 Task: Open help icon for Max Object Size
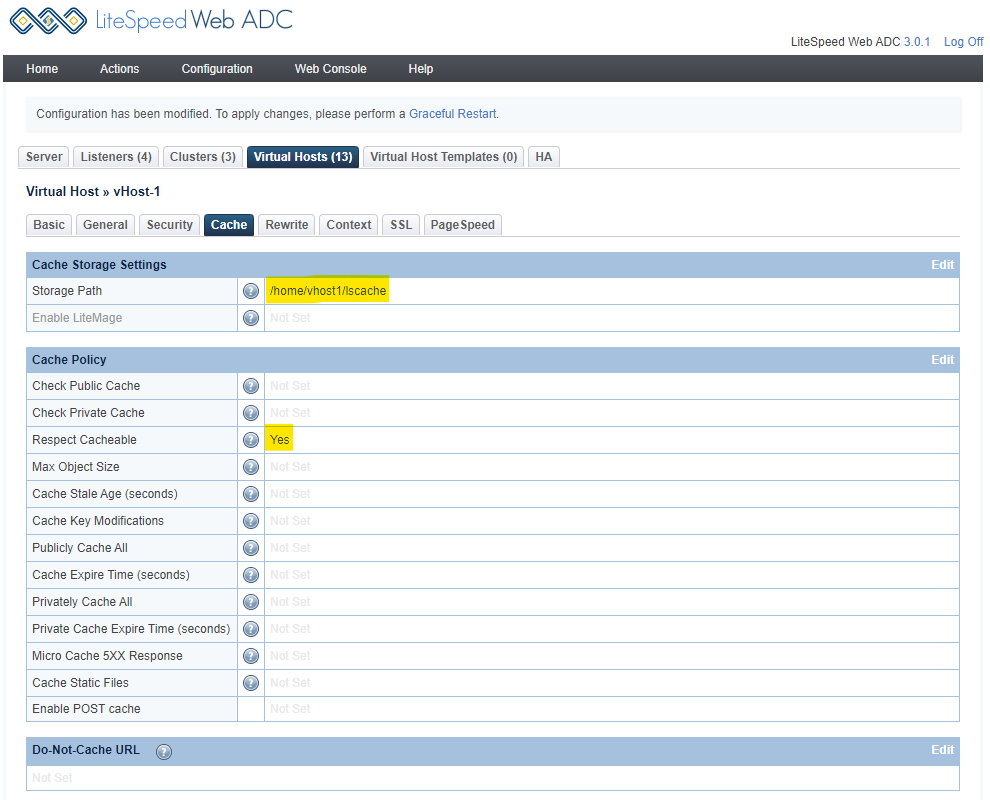[251, 467]
